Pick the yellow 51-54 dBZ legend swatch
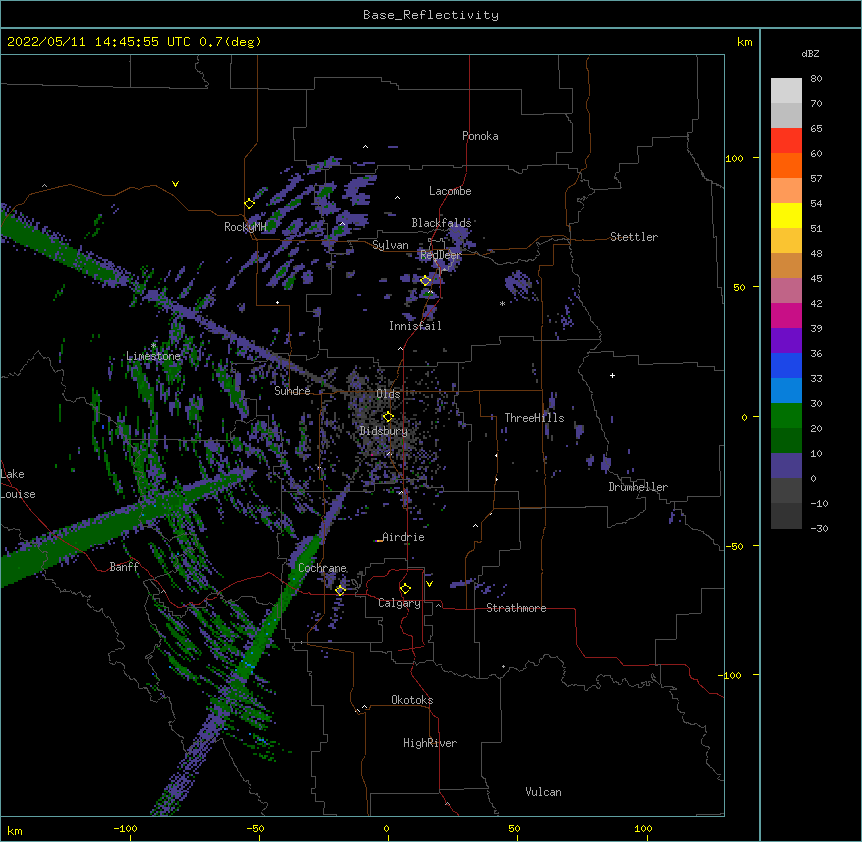This screenshot has height=842, width=862. [786, 215]
